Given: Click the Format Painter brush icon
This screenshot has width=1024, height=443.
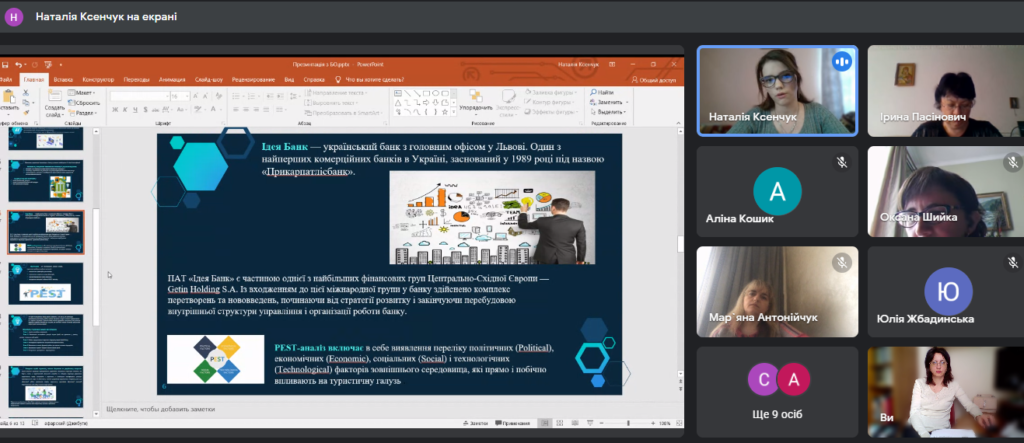Looking at the screenshot, I should (25, 112).
